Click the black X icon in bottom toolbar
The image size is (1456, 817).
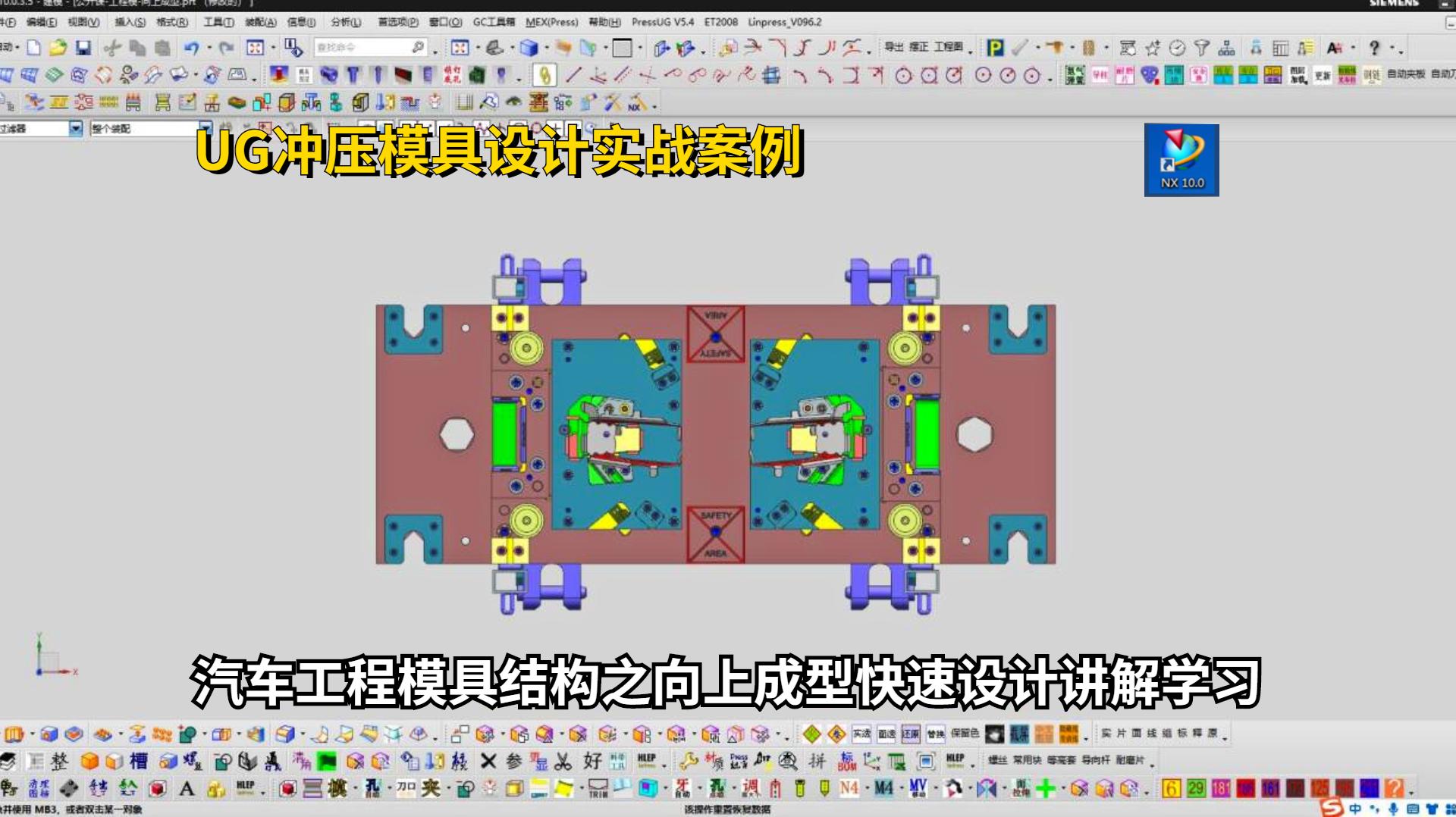(x=488, y=761)
